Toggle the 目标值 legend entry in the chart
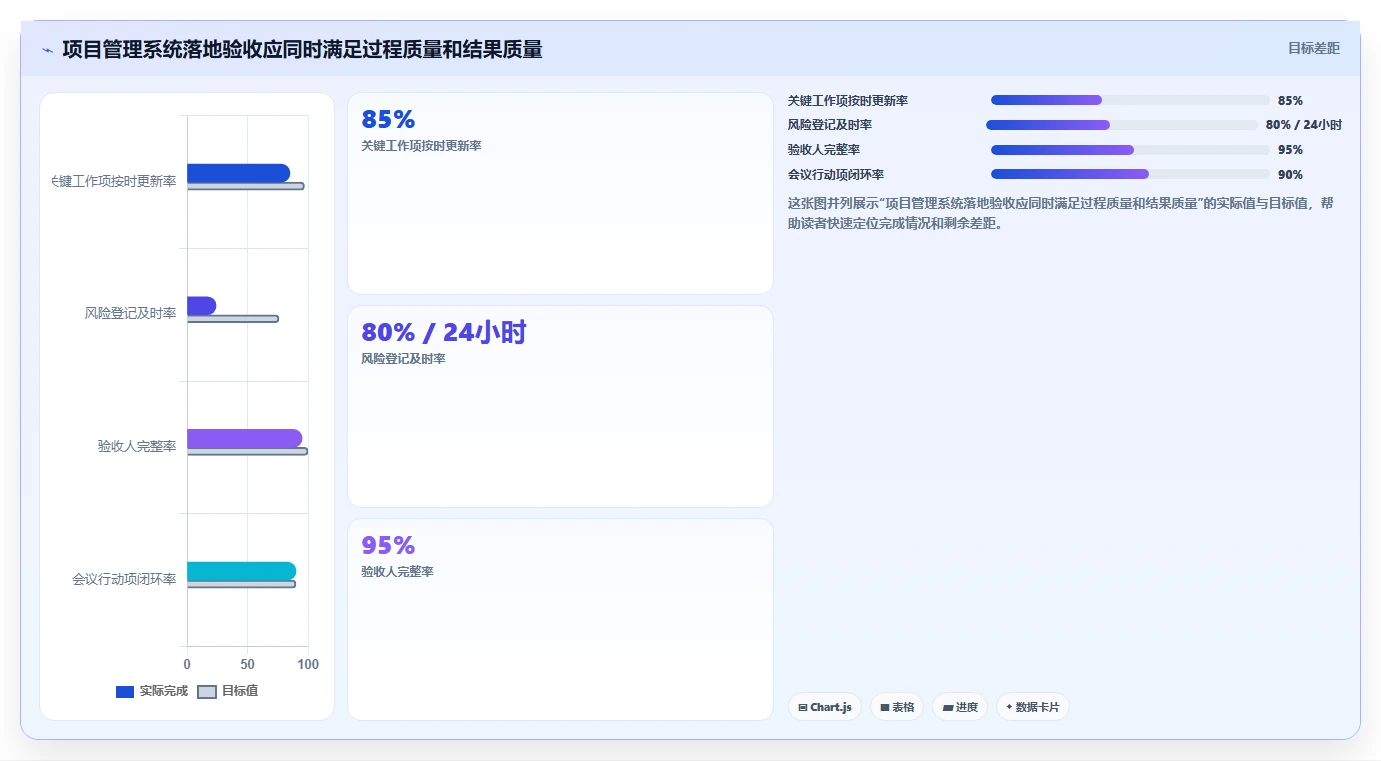1381x761 pixels. 228,691
